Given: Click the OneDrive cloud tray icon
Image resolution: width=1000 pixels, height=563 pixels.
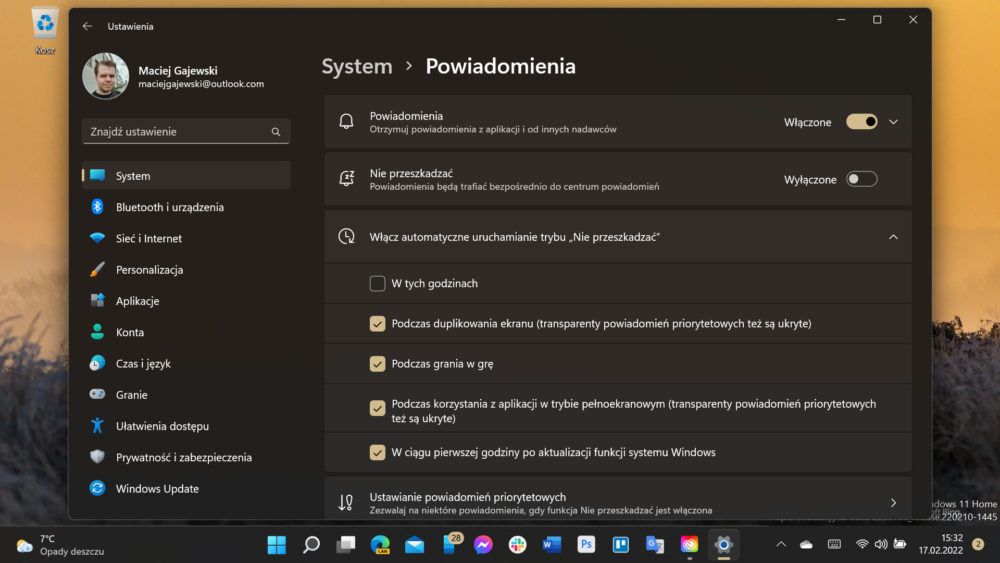Looking at the screenshot, I should (807, 545).
